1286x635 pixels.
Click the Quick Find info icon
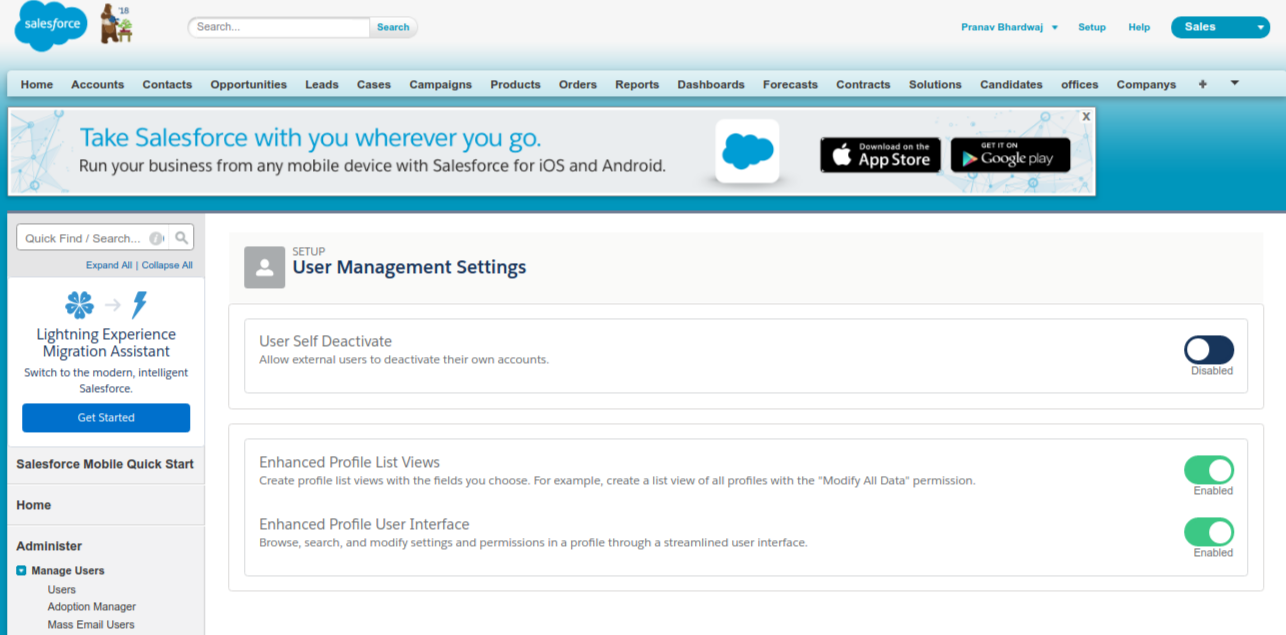click(x=156, y=238)
